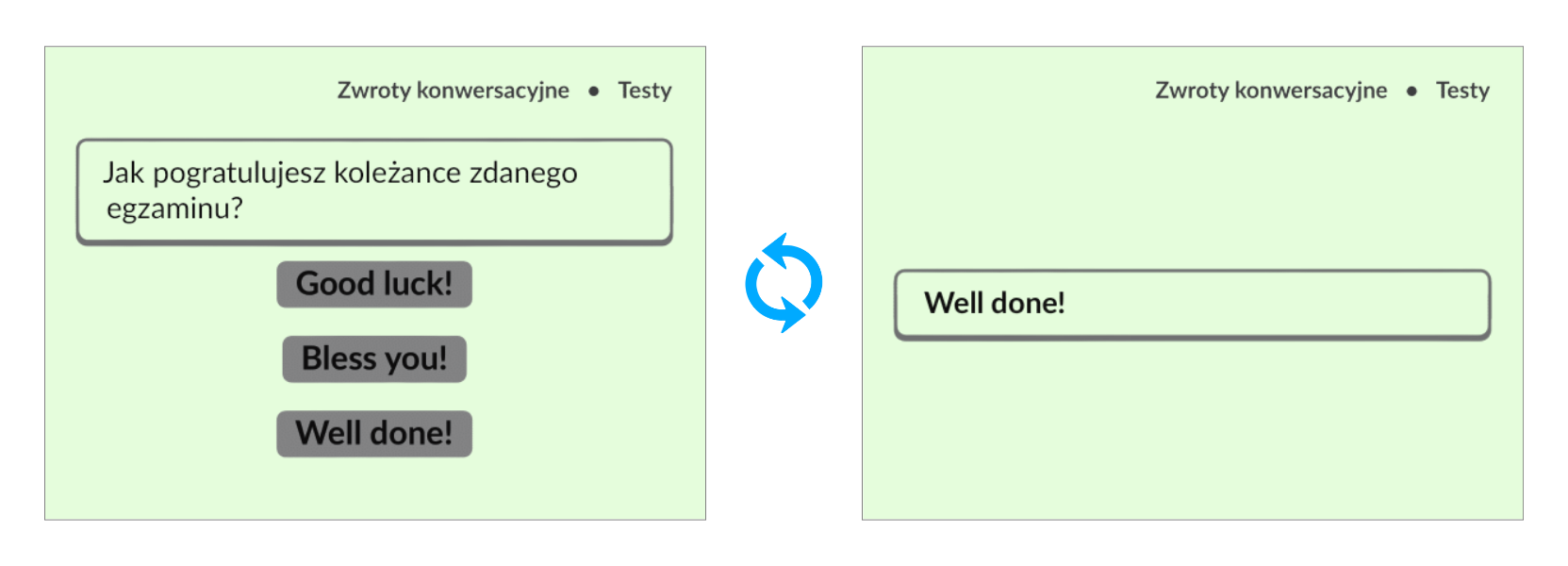This screenshot has width=1568, height=566.
Task: Open "Zwroty konwersacyjne" on the answer card
Action: click(1271, 91)
